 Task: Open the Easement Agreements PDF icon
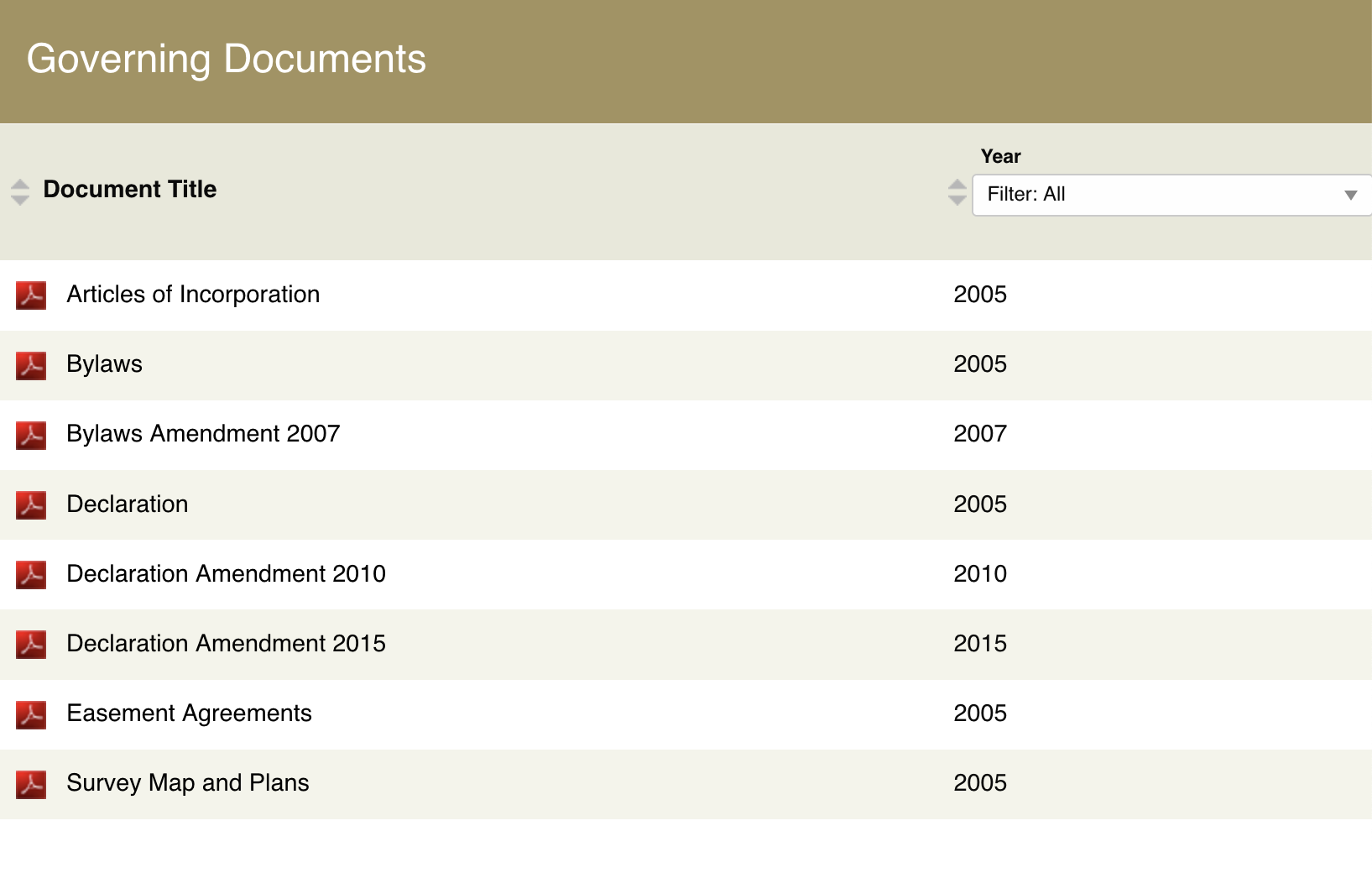coord(31,714)
